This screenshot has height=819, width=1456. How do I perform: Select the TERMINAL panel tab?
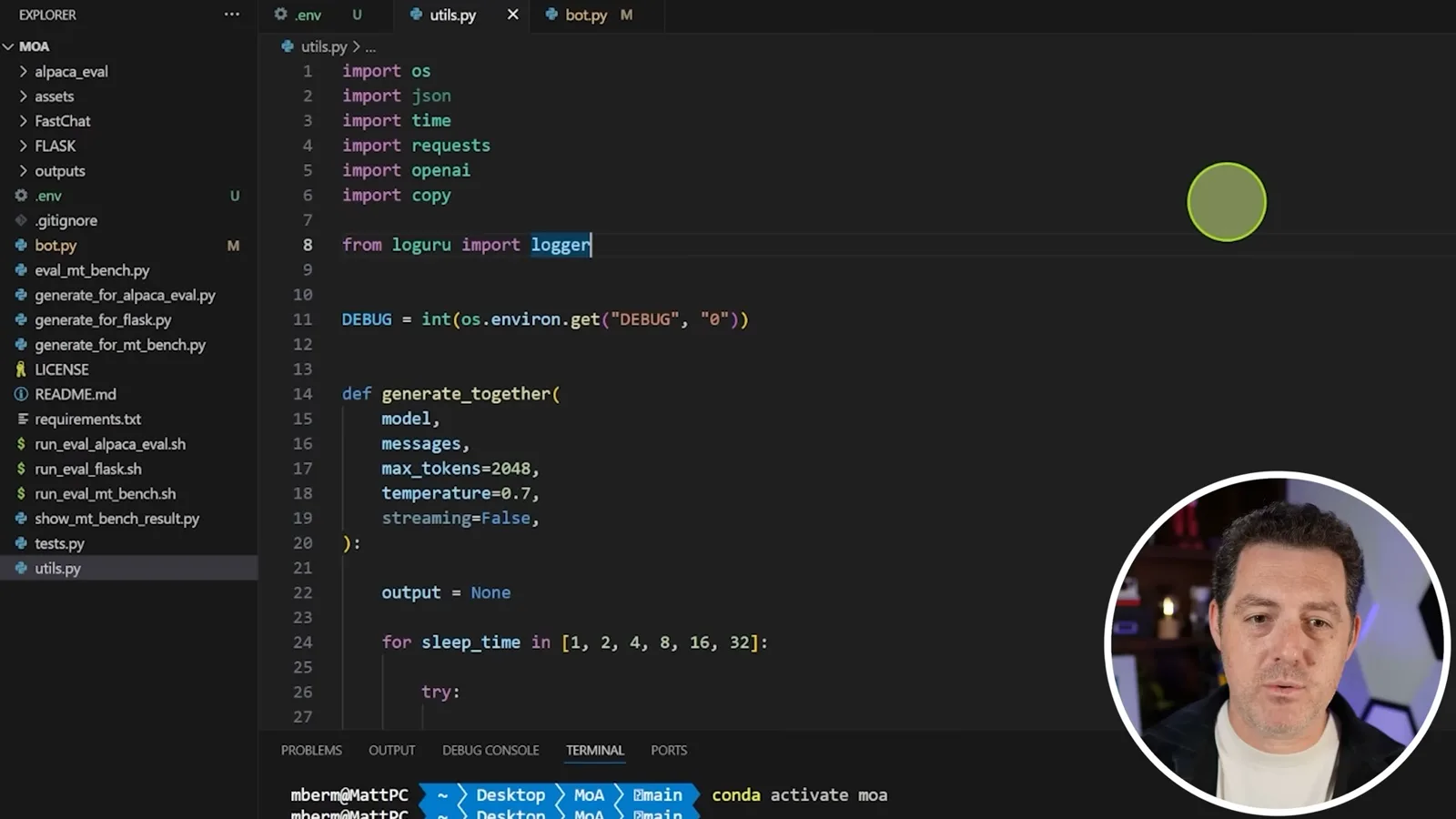tap(595, 750)
